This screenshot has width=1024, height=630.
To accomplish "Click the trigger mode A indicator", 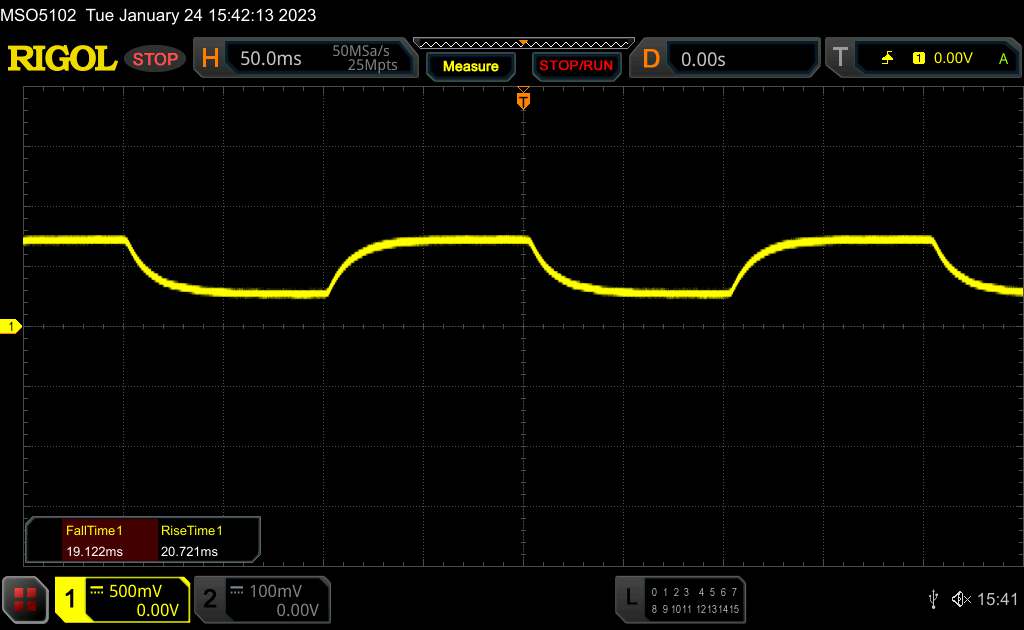I will (x=1003, y=59).
